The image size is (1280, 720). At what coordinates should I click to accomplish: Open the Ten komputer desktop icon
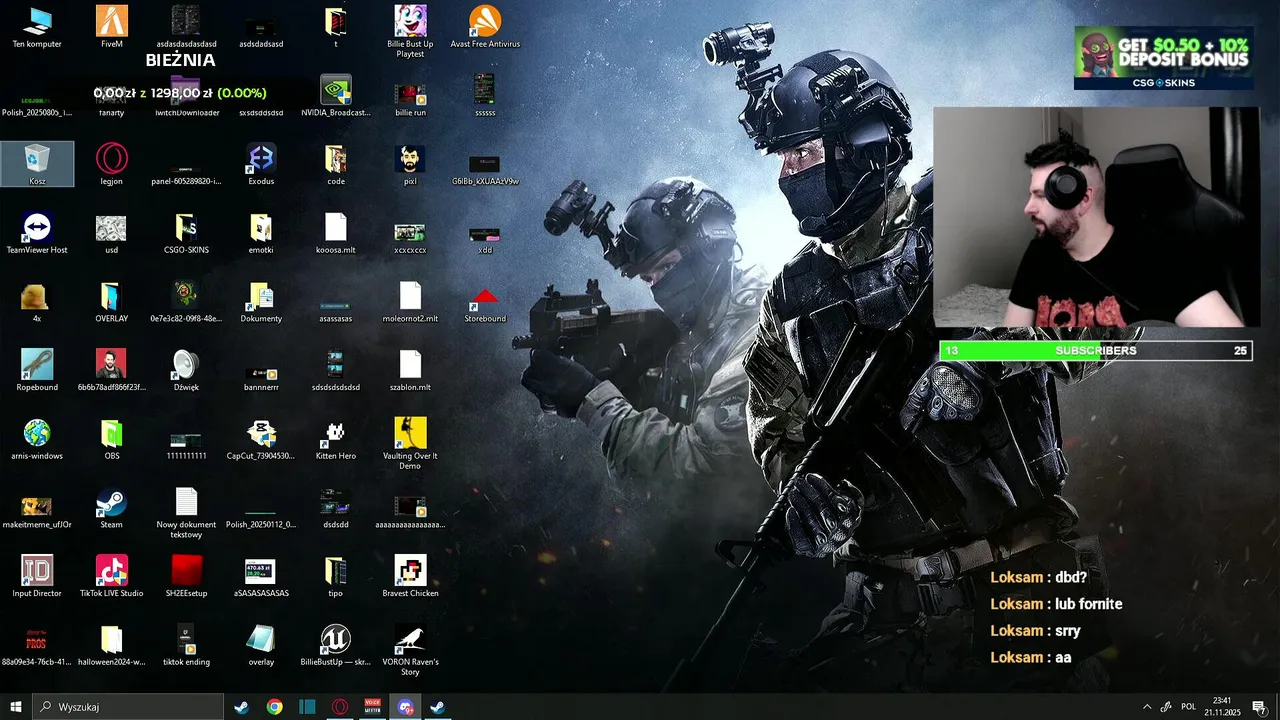[37, 27]
